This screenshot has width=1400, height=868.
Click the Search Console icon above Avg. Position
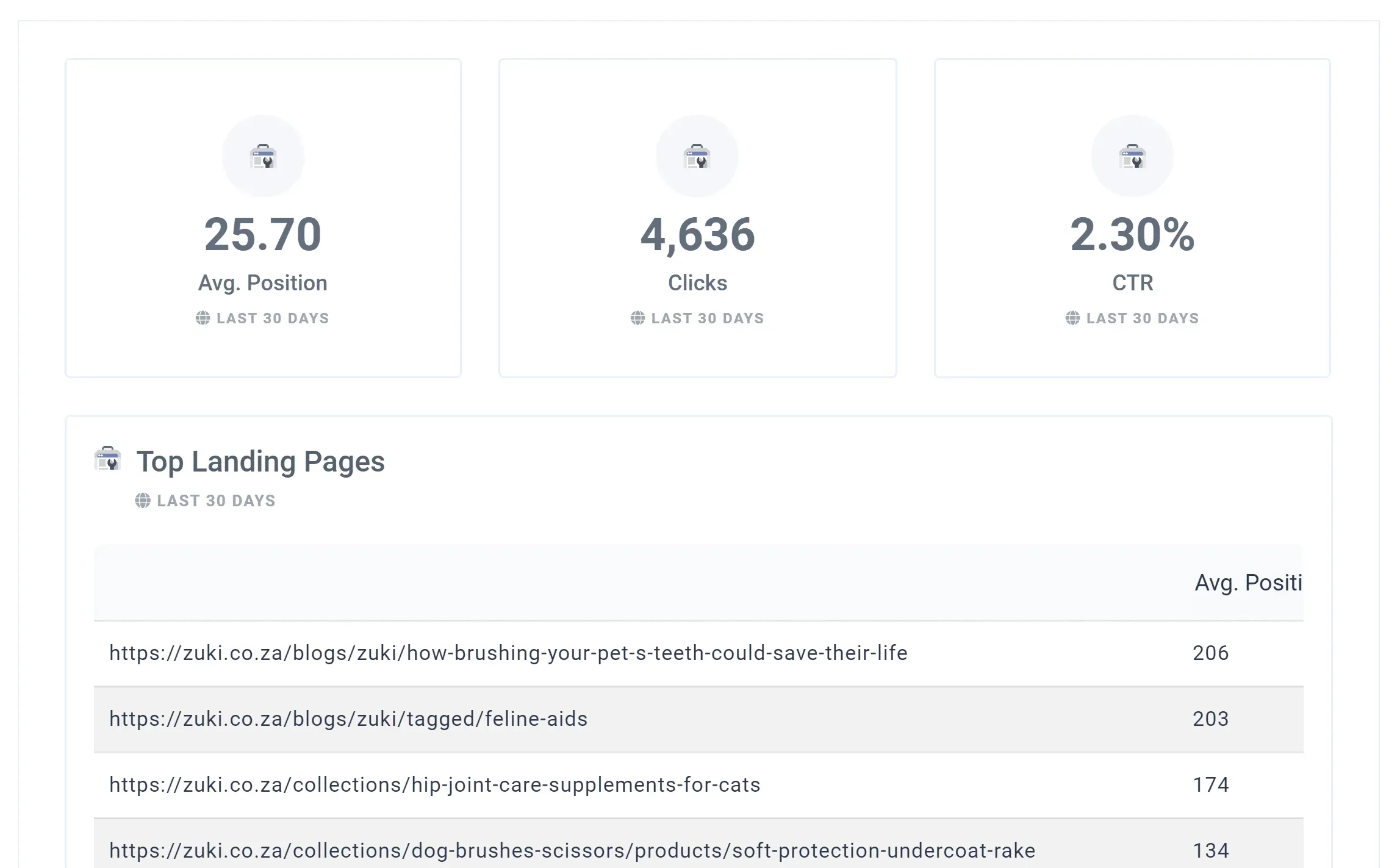coord(264,156)
